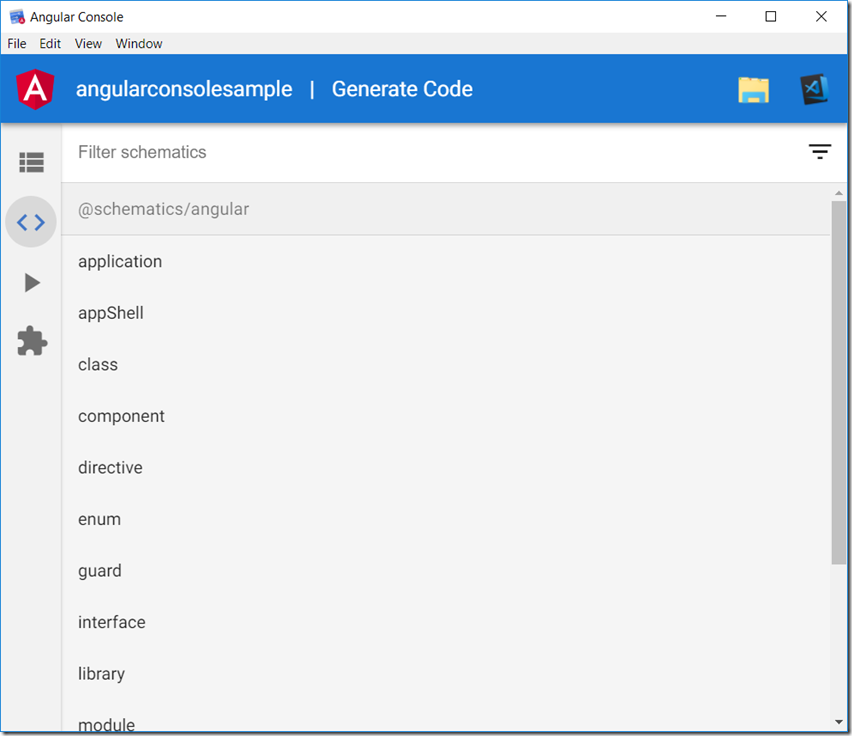Choose the library schematic
Screen dimensions: 852x736
coord(446,674)
